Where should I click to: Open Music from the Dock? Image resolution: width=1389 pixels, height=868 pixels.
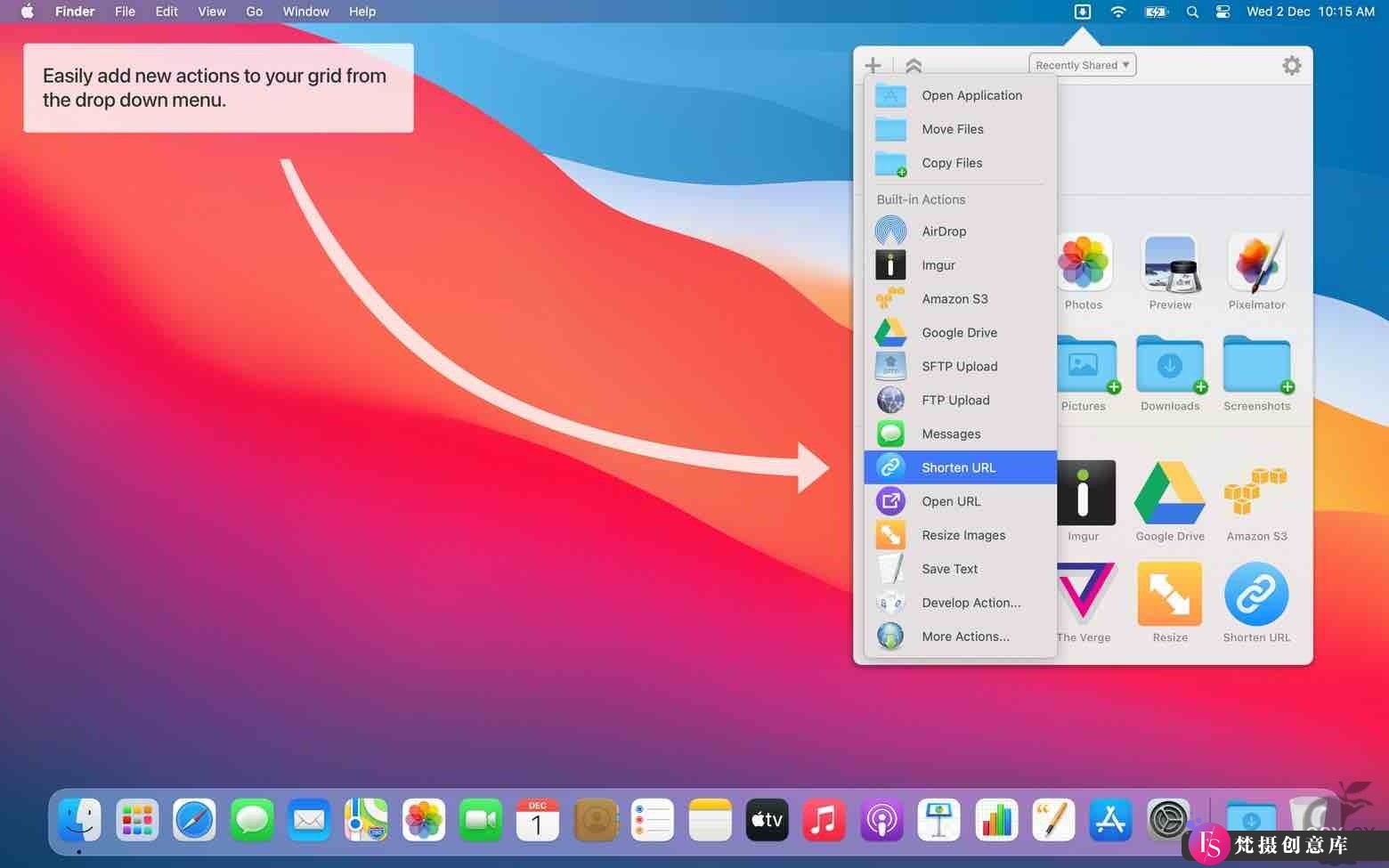(824, 820)
